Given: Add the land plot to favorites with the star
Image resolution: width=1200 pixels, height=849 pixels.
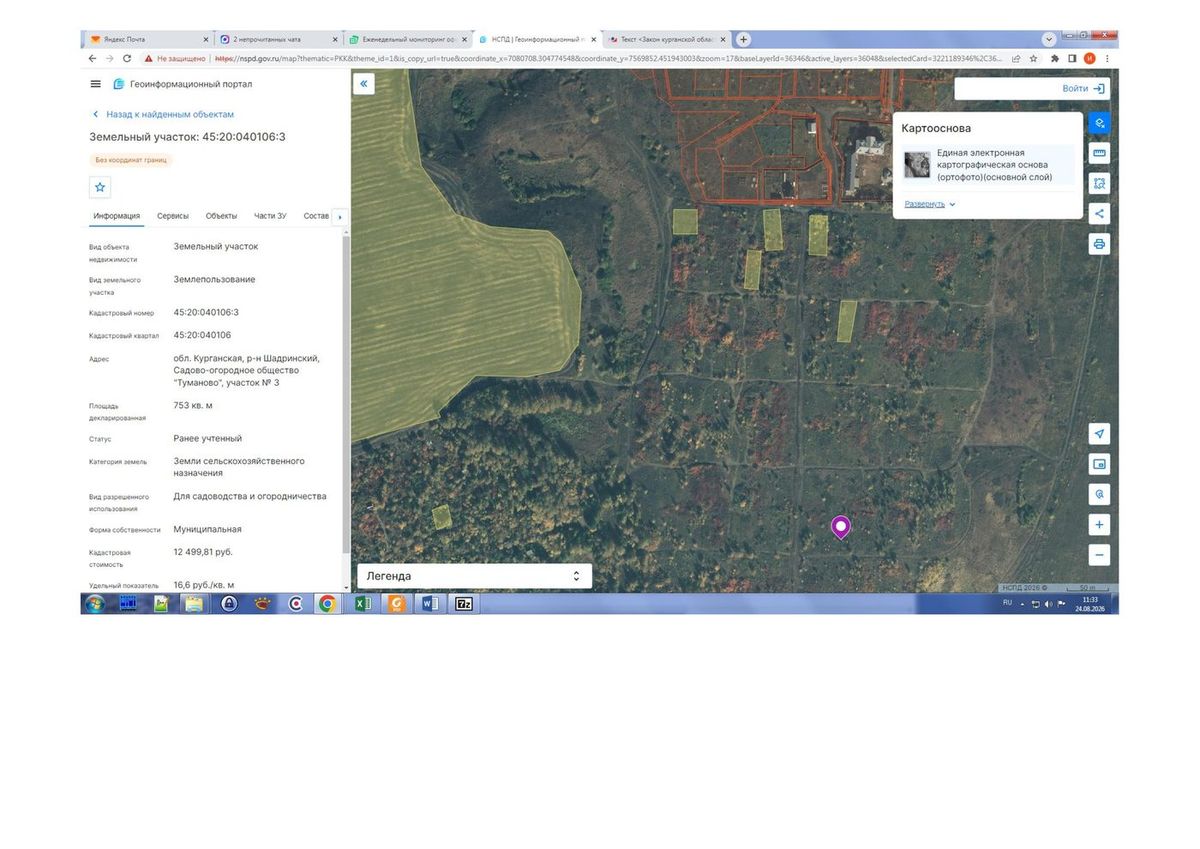Looking at the screenshot, I should (x=100, y=187).
